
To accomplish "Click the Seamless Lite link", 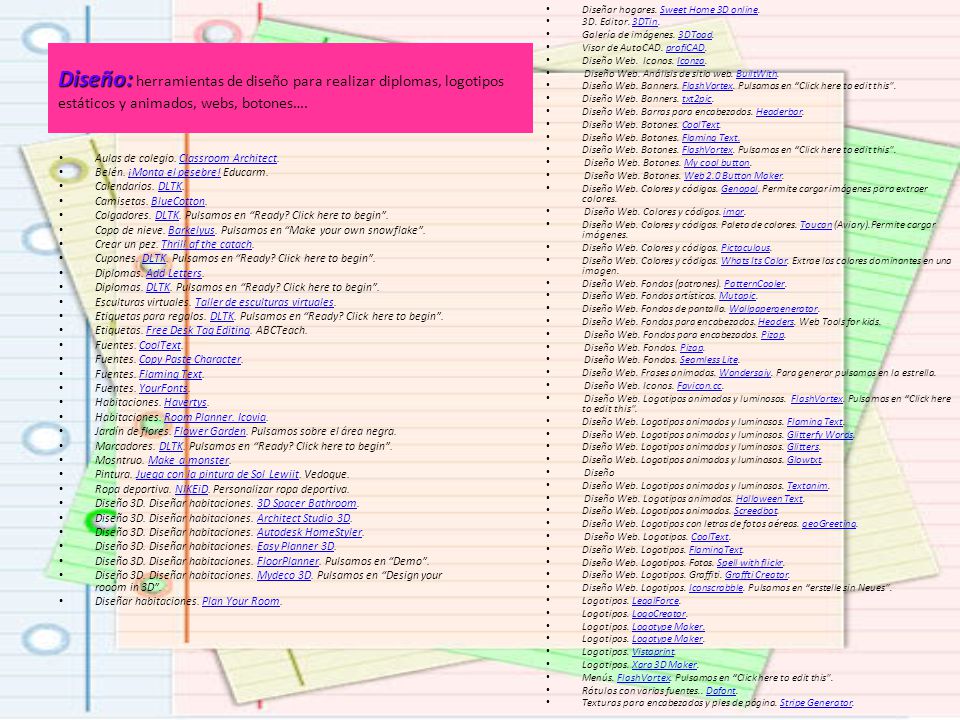I will [x=709, y=360].
